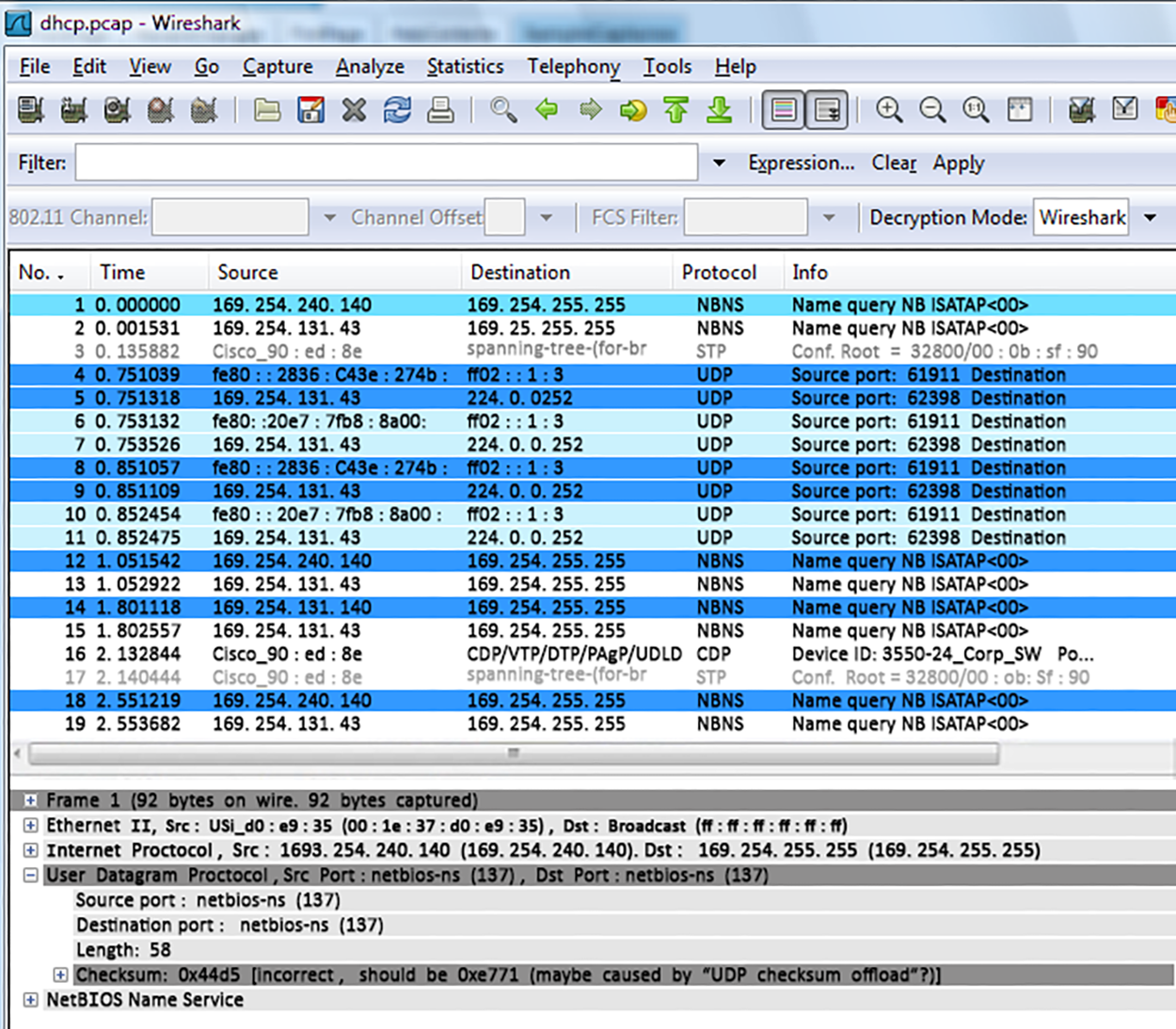The width and height of the screenshot is (1176, 1029).
Task: Start a new live capture icon
Action: (x=117, y=110)
